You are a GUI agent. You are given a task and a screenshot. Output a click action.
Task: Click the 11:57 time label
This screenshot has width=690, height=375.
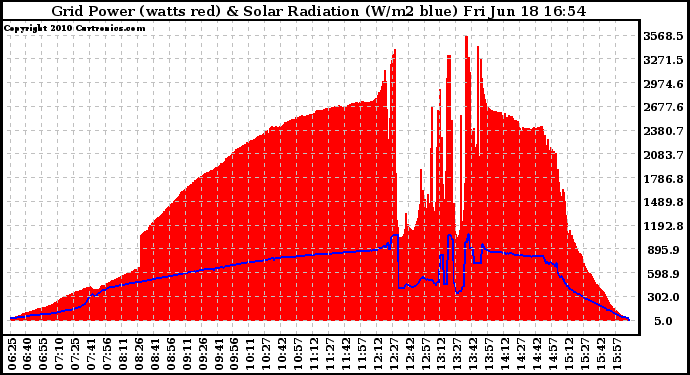click(x=362, y=353)
